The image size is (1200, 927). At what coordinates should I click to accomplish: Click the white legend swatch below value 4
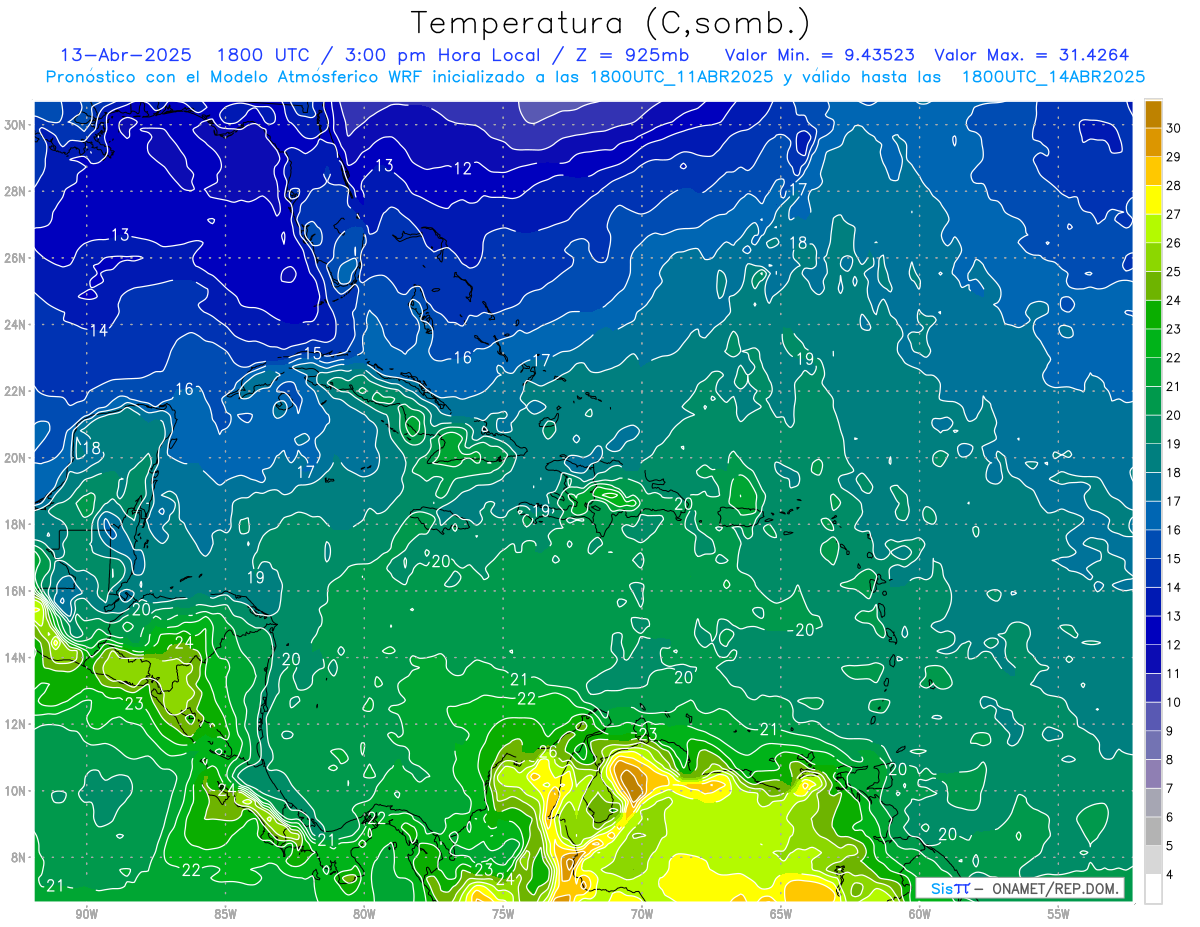tap(1153, 889)
